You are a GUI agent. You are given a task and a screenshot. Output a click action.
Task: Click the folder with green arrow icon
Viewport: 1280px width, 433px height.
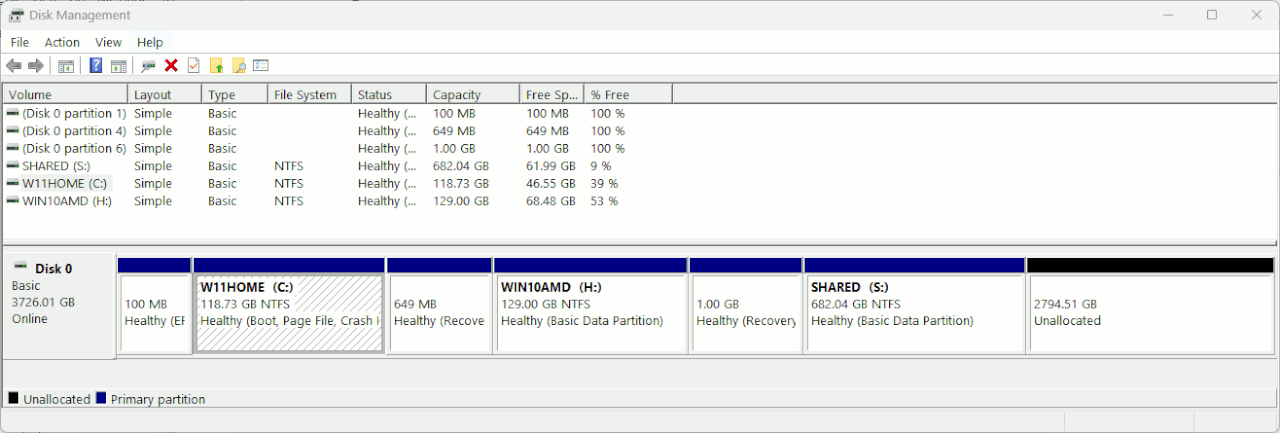(216, 66)
